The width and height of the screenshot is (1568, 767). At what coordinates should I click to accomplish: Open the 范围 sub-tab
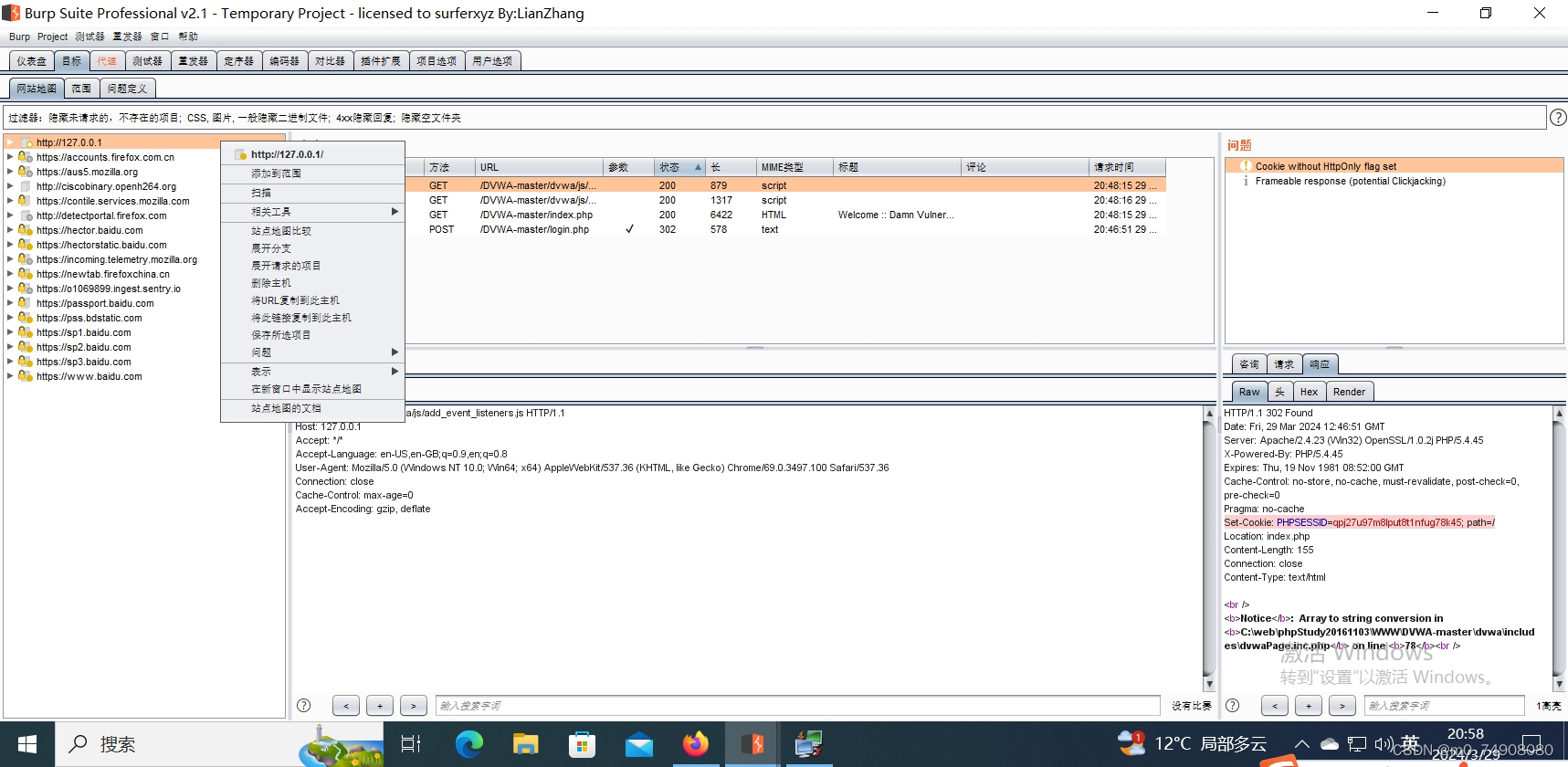[x=81, y=89]
